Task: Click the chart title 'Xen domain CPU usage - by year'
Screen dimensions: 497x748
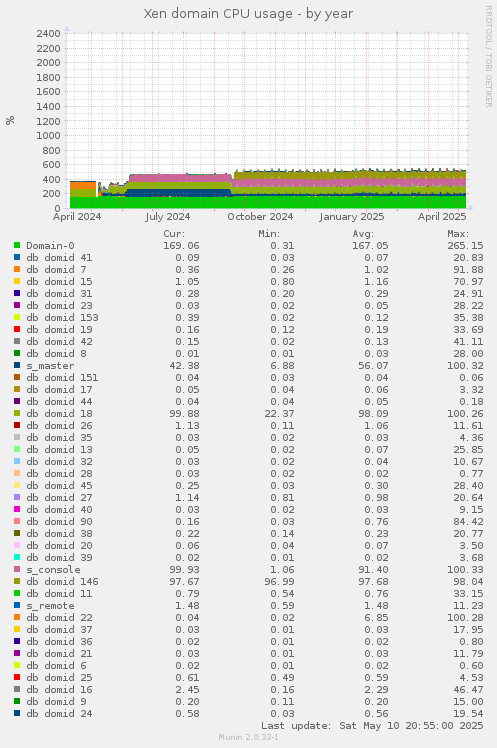Action: click(248, 14)
